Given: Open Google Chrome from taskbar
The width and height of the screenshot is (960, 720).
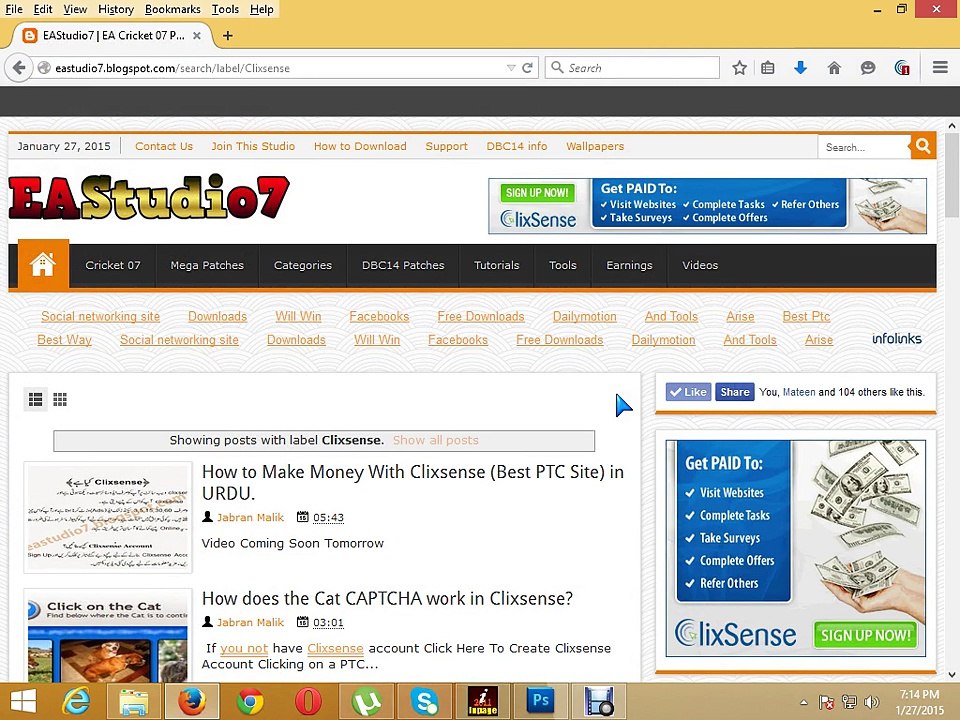Looking at the screenshot, I should tap(250, 702).
